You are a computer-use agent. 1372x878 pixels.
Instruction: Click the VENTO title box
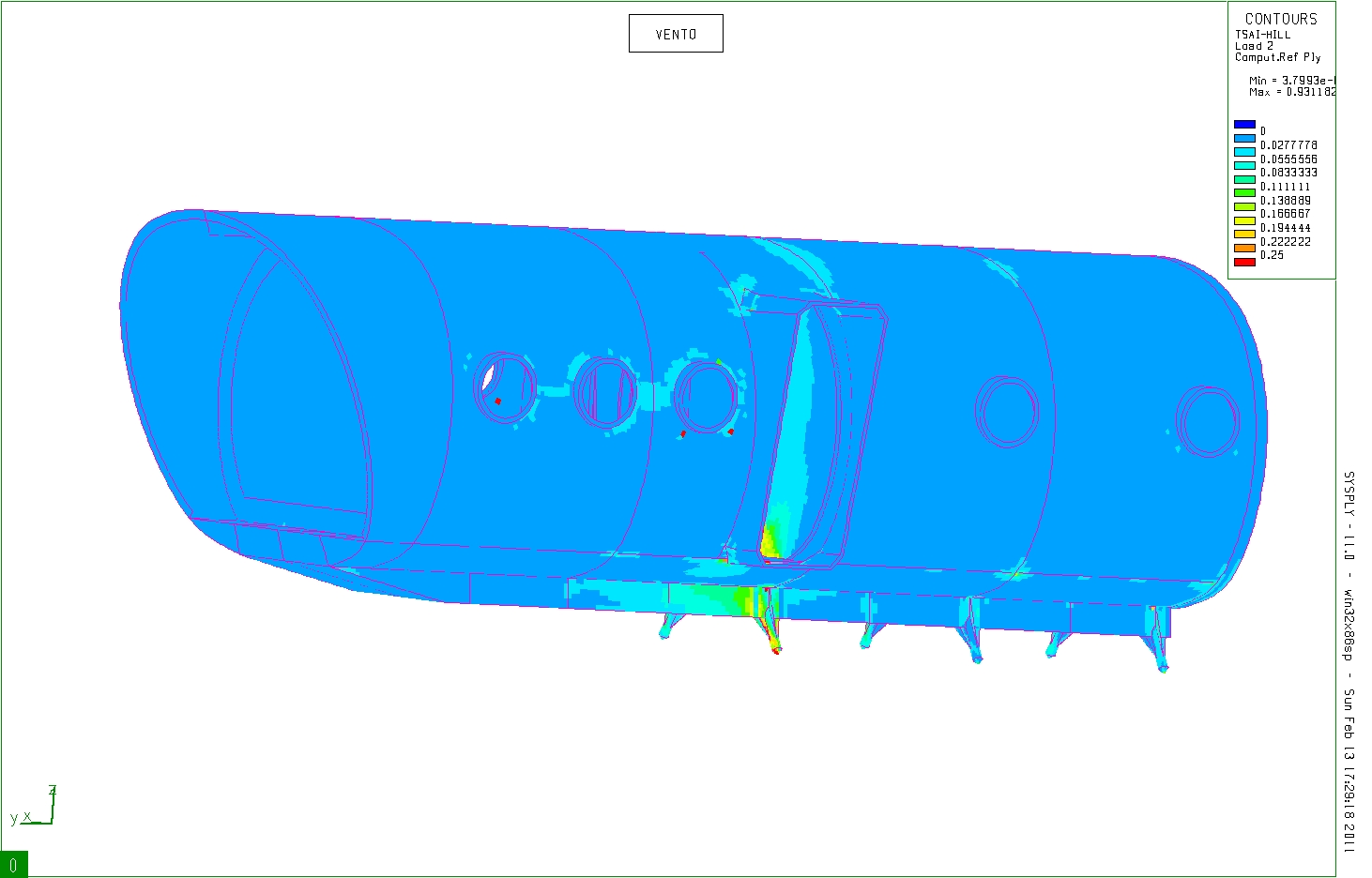tap(676, 34)
